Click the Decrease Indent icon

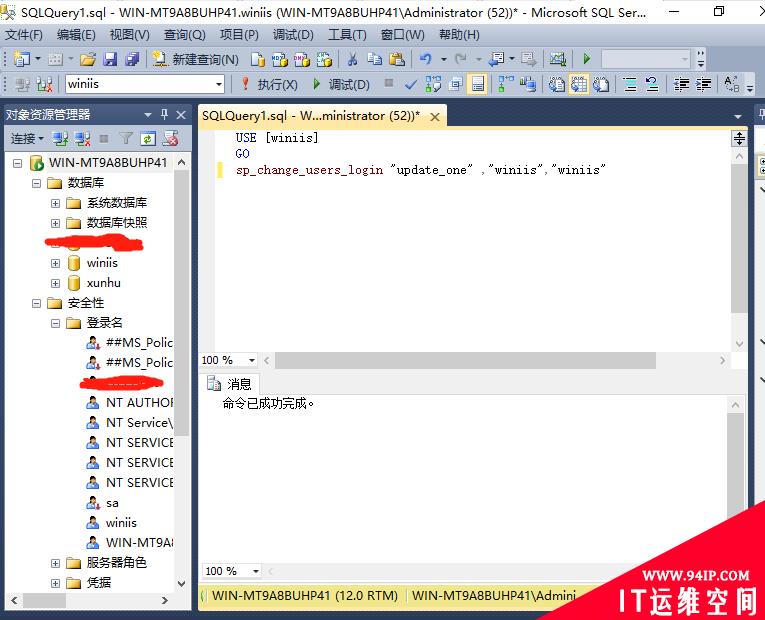click(681, 84)
